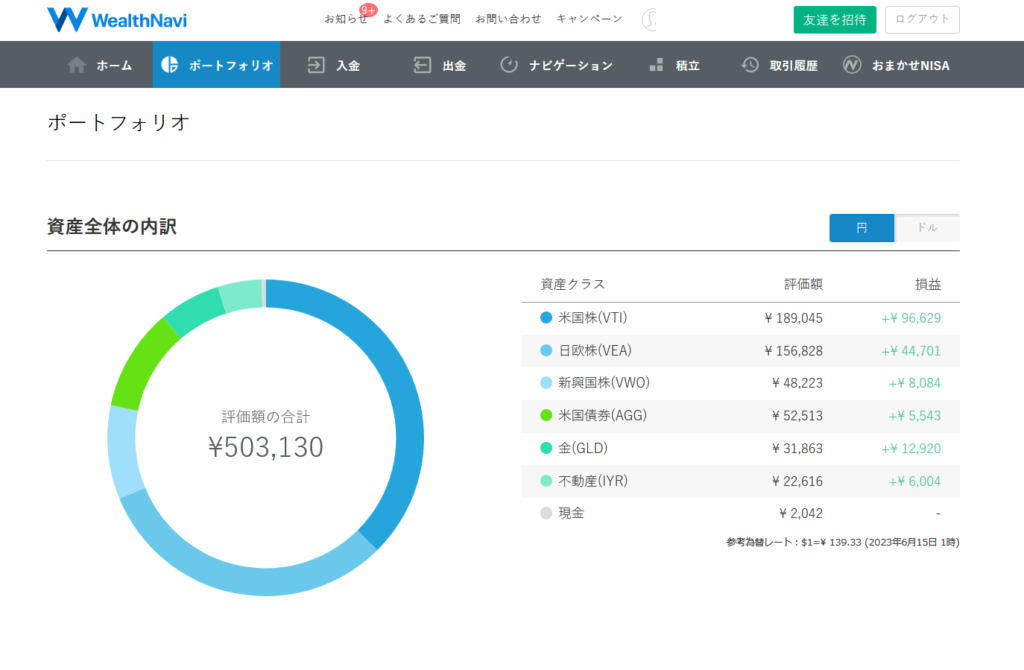This screenshot has height=670, width=1024.
Task: Open the おまかせNISA menu label
Action: (911, 65)
